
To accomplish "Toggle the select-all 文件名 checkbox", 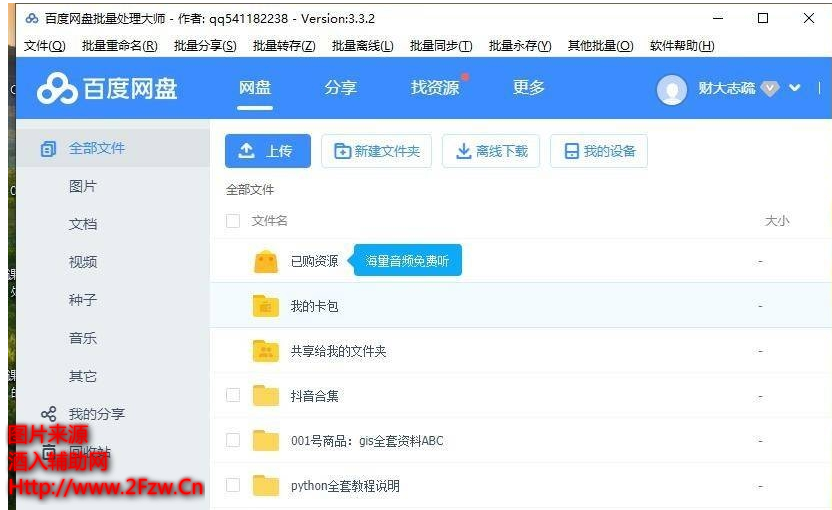I will [233, 221].
